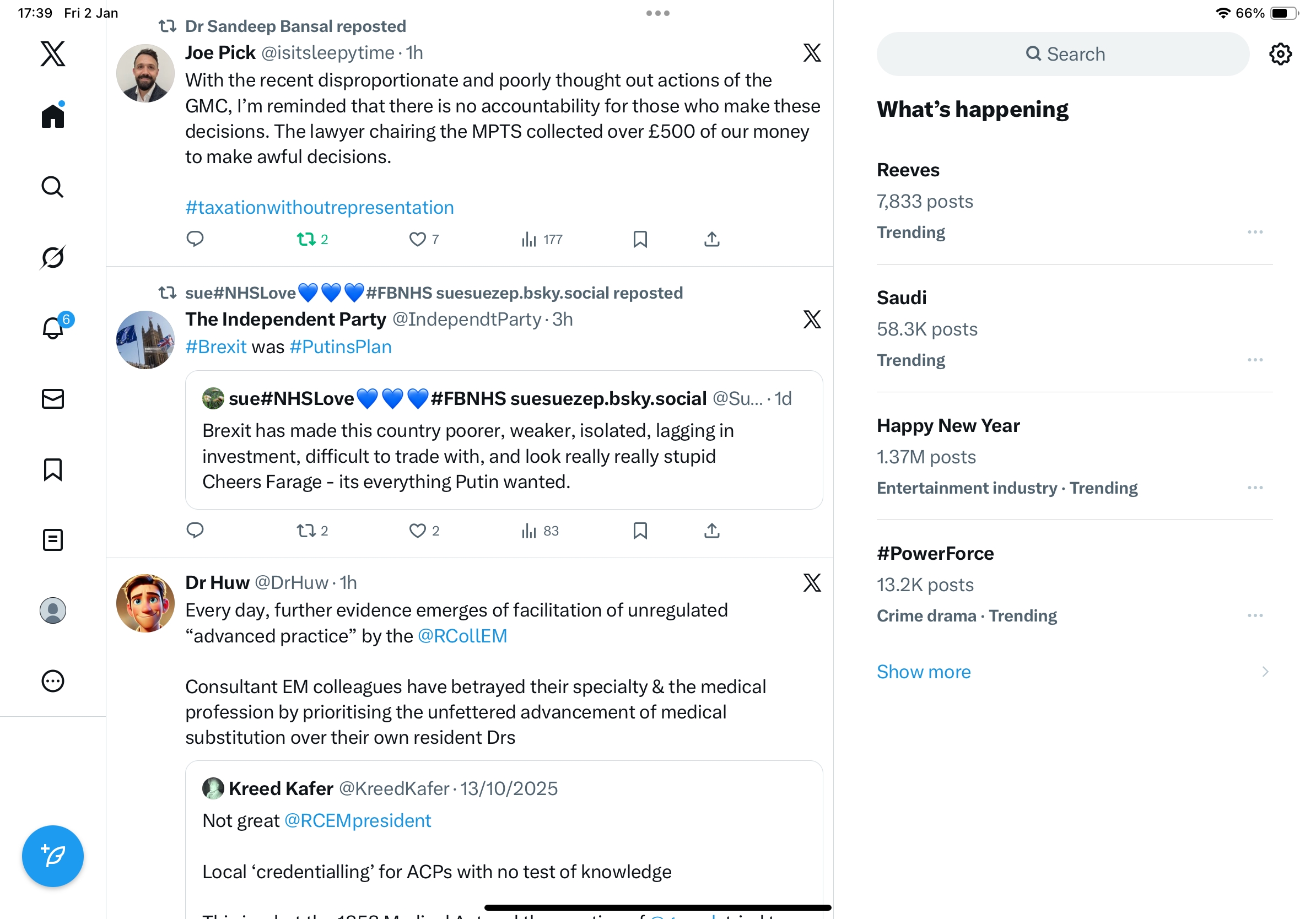Open more options for the #PowerForce trend
This screenshot has width=1316, height=919.
(1255, 615)
